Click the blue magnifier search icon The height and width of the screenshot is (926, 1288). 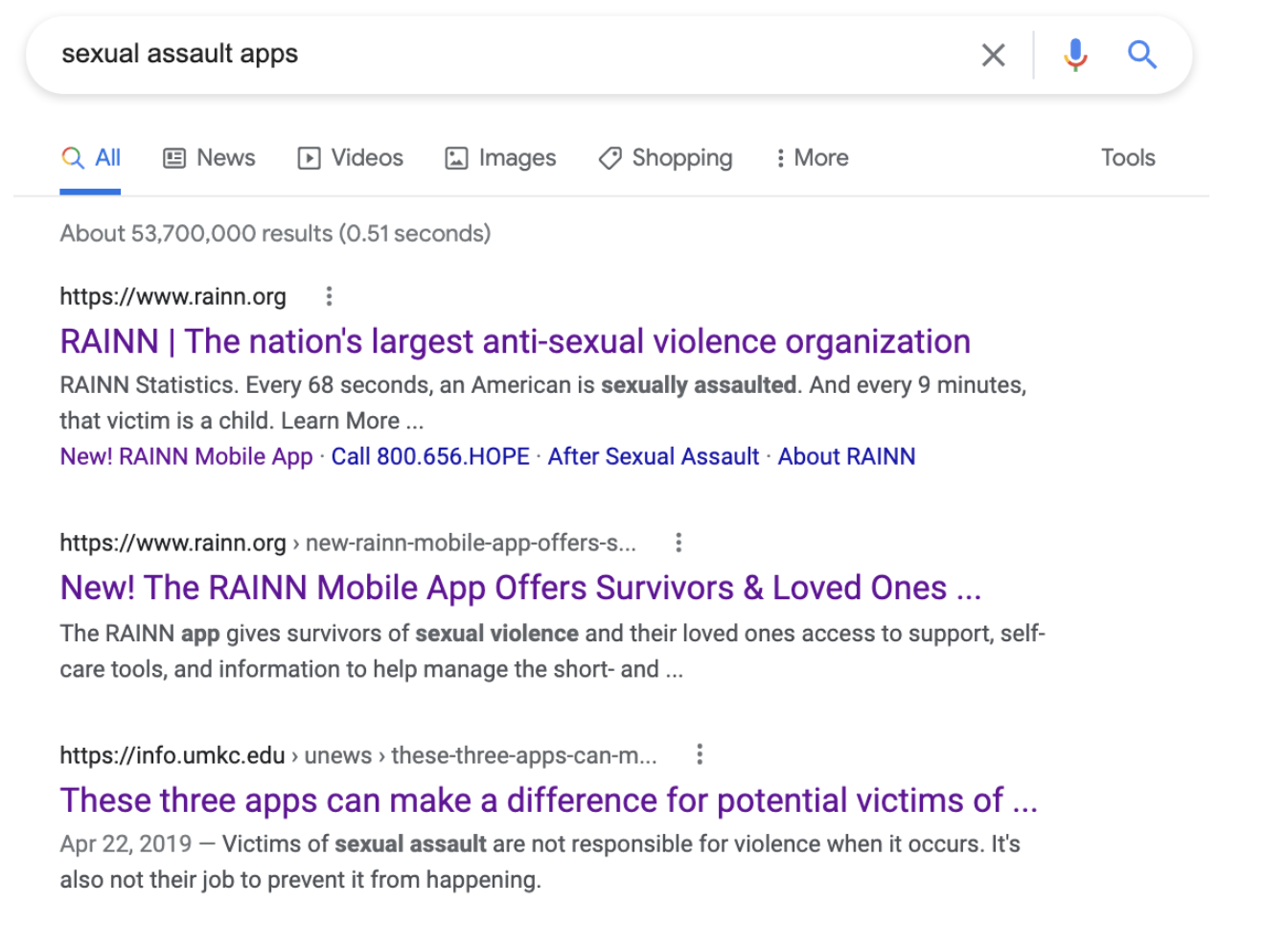click(1141, 56)
